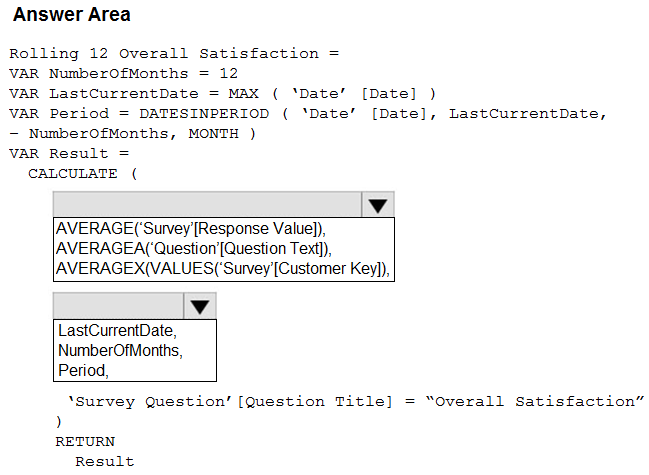Image resolution: width=649 pixels, height=475 pixels.
Task: Pick AVERAGEX(VALUES('Survey'[Customer Key]) option
Action: point(222,269)
